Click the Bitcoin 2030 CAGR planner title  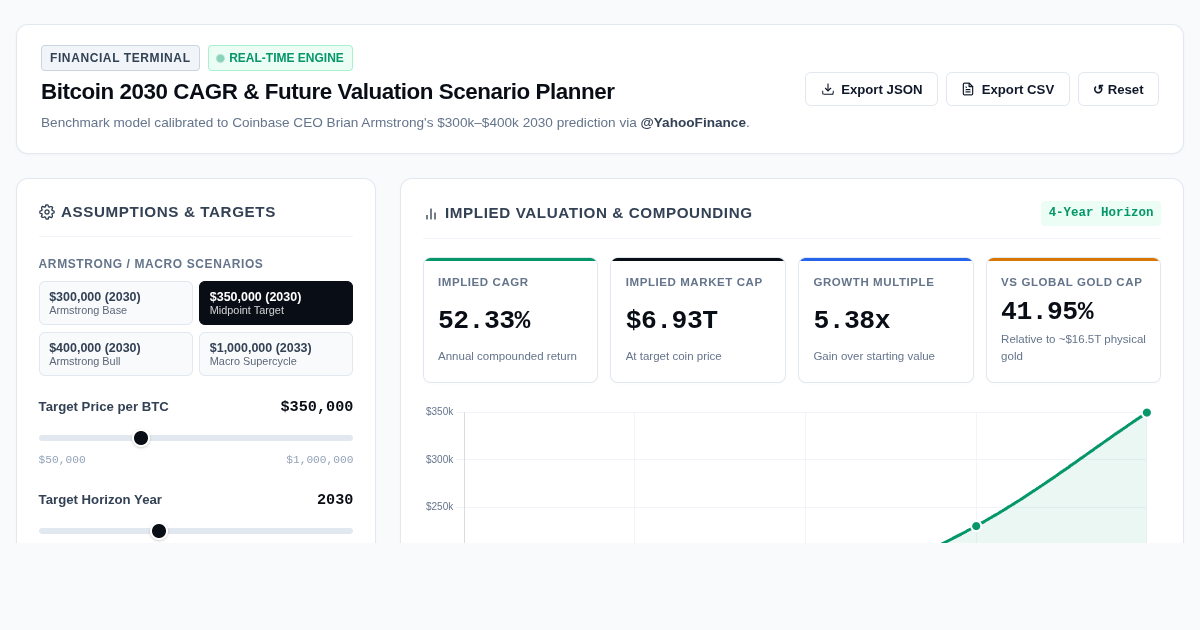(328, 92)
